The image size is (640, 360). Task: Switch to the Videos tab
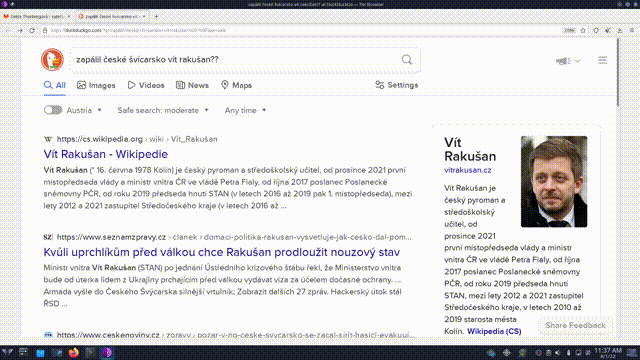coord(146,85)
